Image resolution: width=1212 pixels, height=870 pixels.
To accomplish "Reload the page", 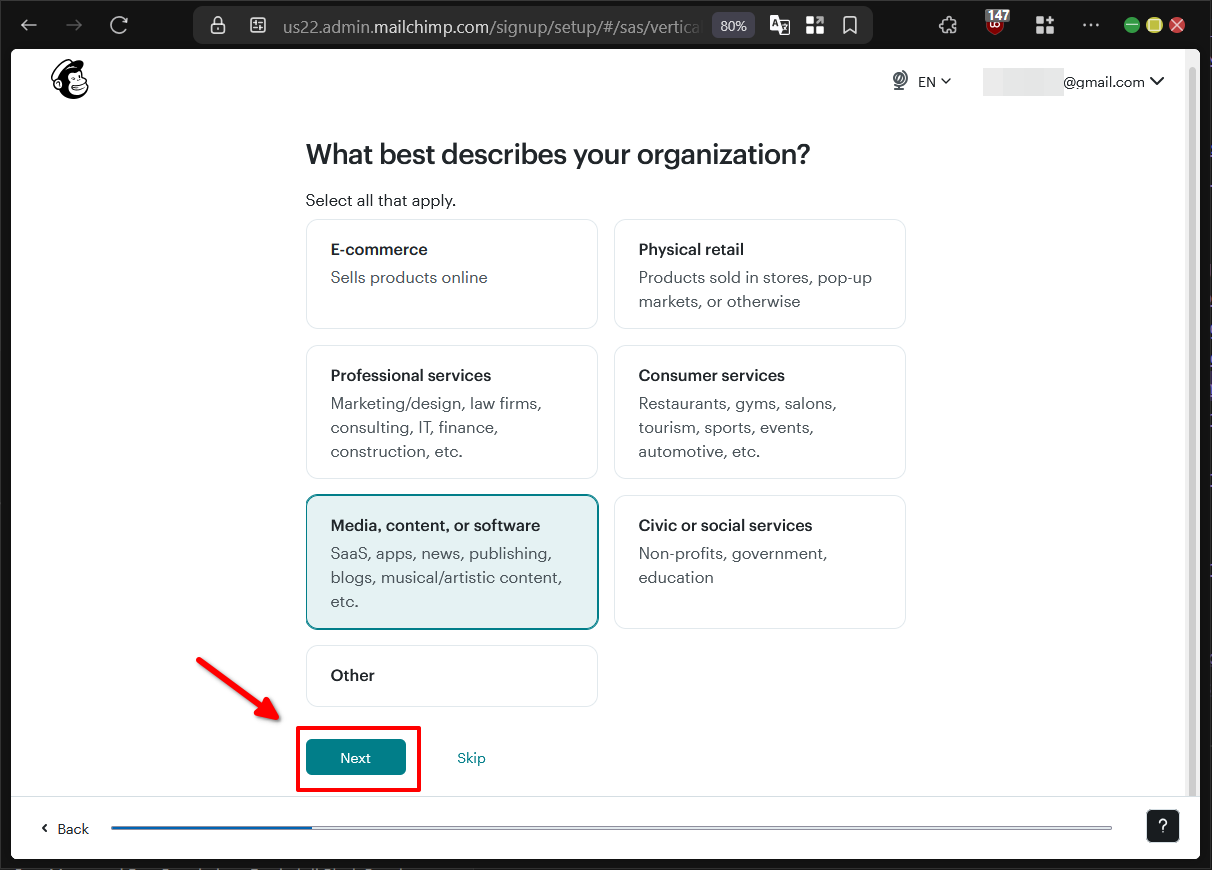I will click(x=119, y=25).
